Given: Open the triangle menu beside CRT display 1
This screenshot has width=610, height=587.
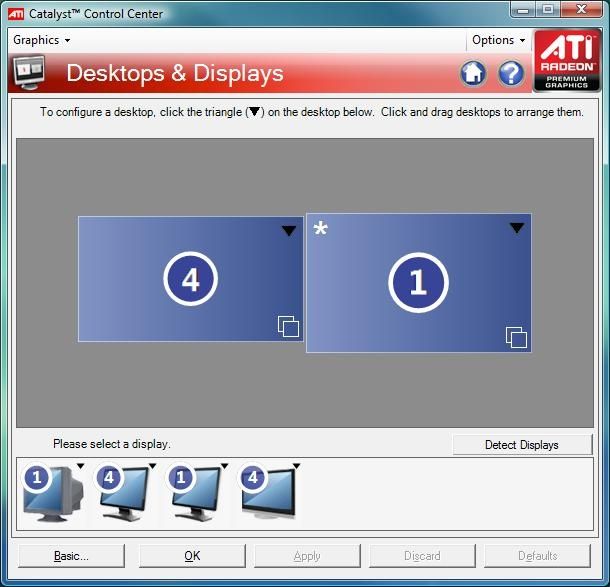Looking at the screenshot, I should 80,466.
